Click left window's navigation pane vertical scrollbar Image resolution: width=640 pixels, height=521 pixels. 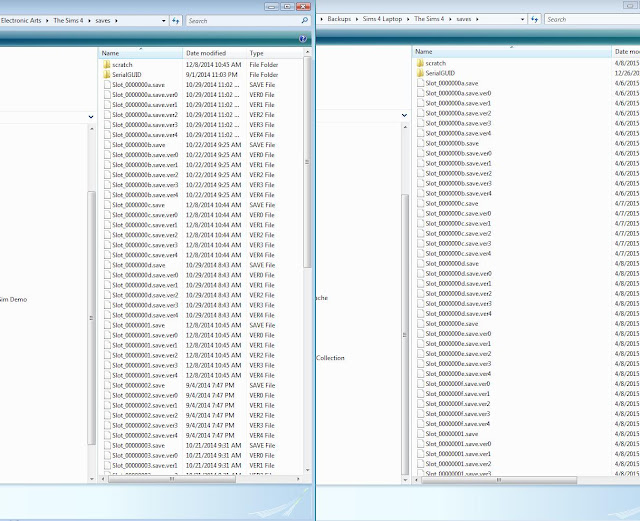click(91, 318)
